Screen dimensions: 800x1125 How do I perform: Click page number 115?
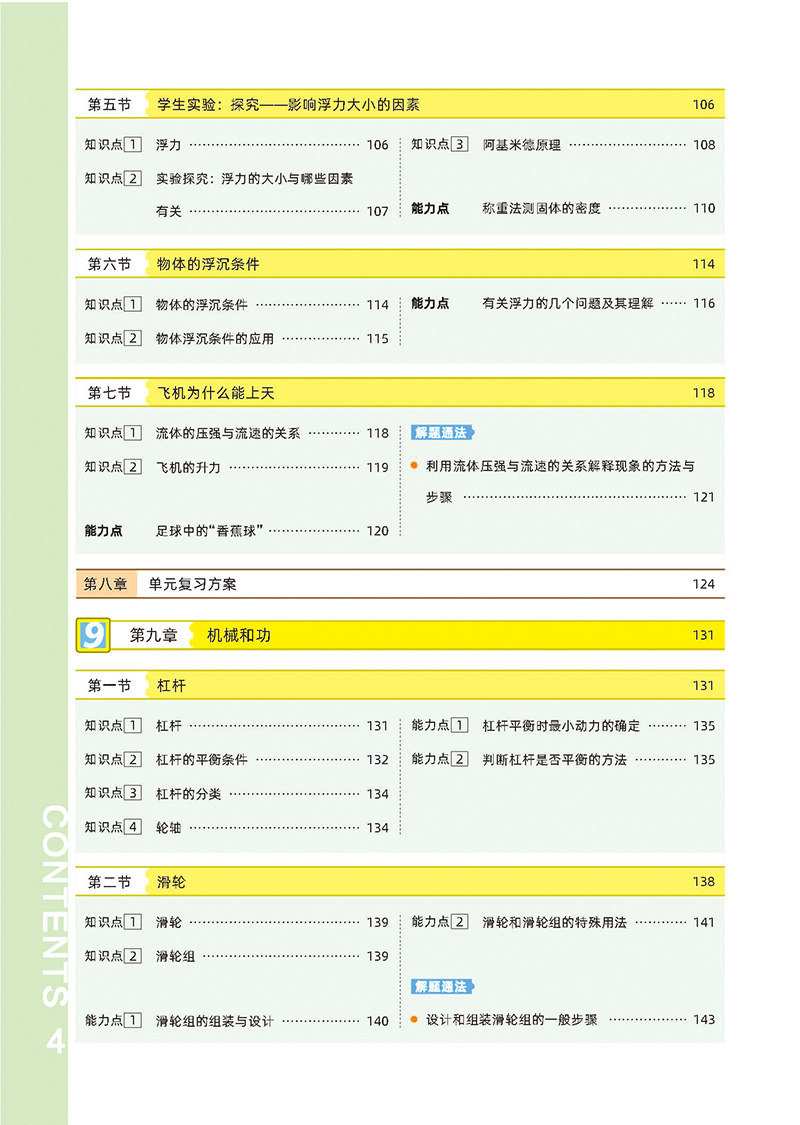click(x=377, y=339)
